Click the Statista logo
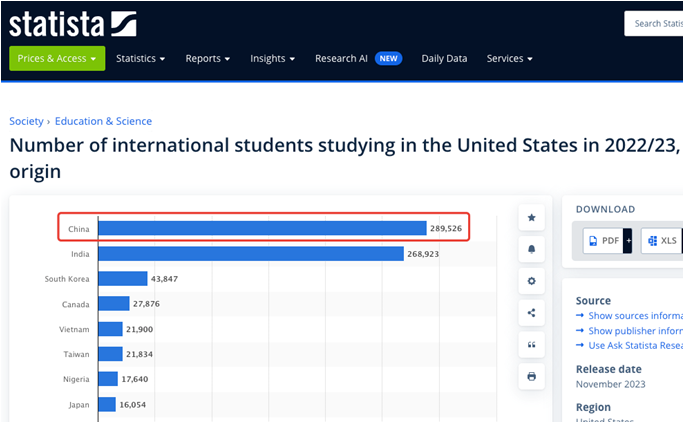The width and height of the screenshot is (684, 423). pos(72,24)
